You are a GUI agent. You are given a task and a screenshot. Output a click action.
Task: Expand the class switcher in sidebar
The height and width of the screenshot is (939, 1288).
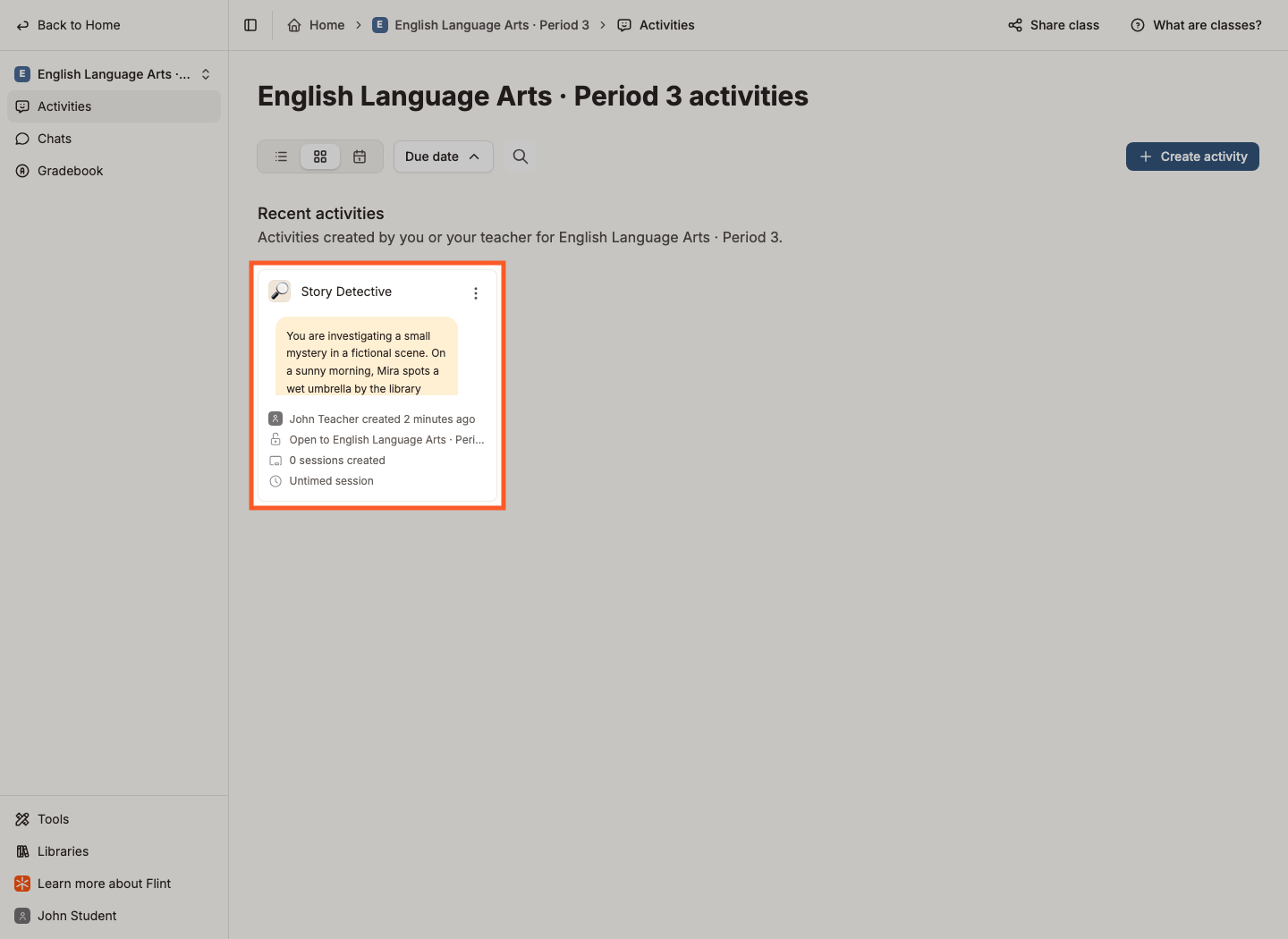point(114,74)
